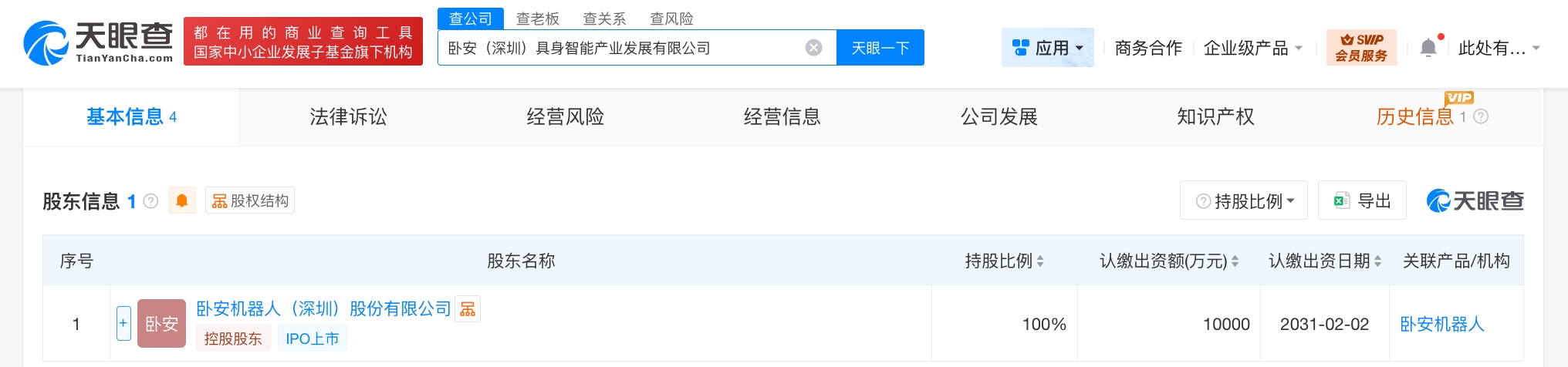Open the notification bell in header
This screenshot has height=367, width=1568.
1428,48
